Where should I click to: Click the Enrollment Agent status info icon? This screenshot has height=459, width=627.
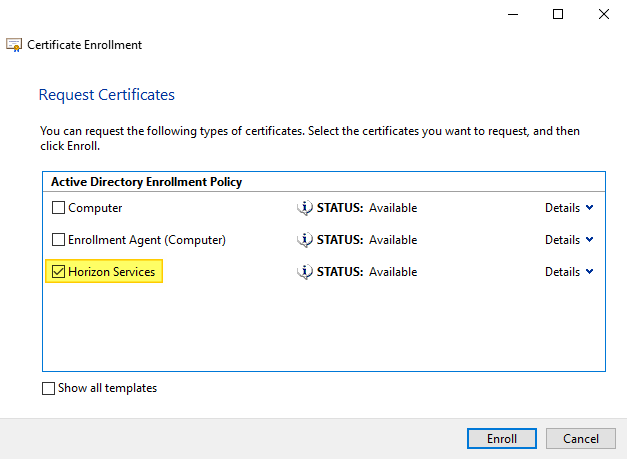click(x=305, y=240)
